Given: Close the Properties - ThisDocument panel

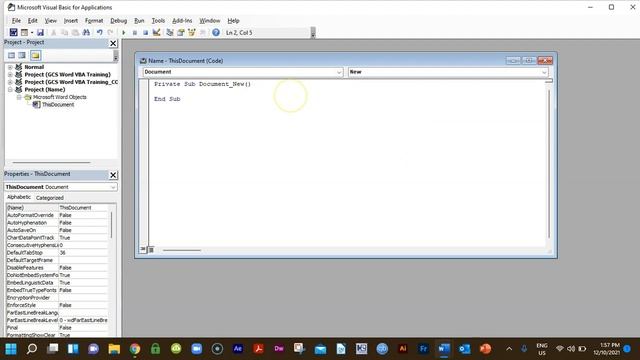Looking at the screenshot, I should coord(113,175).
